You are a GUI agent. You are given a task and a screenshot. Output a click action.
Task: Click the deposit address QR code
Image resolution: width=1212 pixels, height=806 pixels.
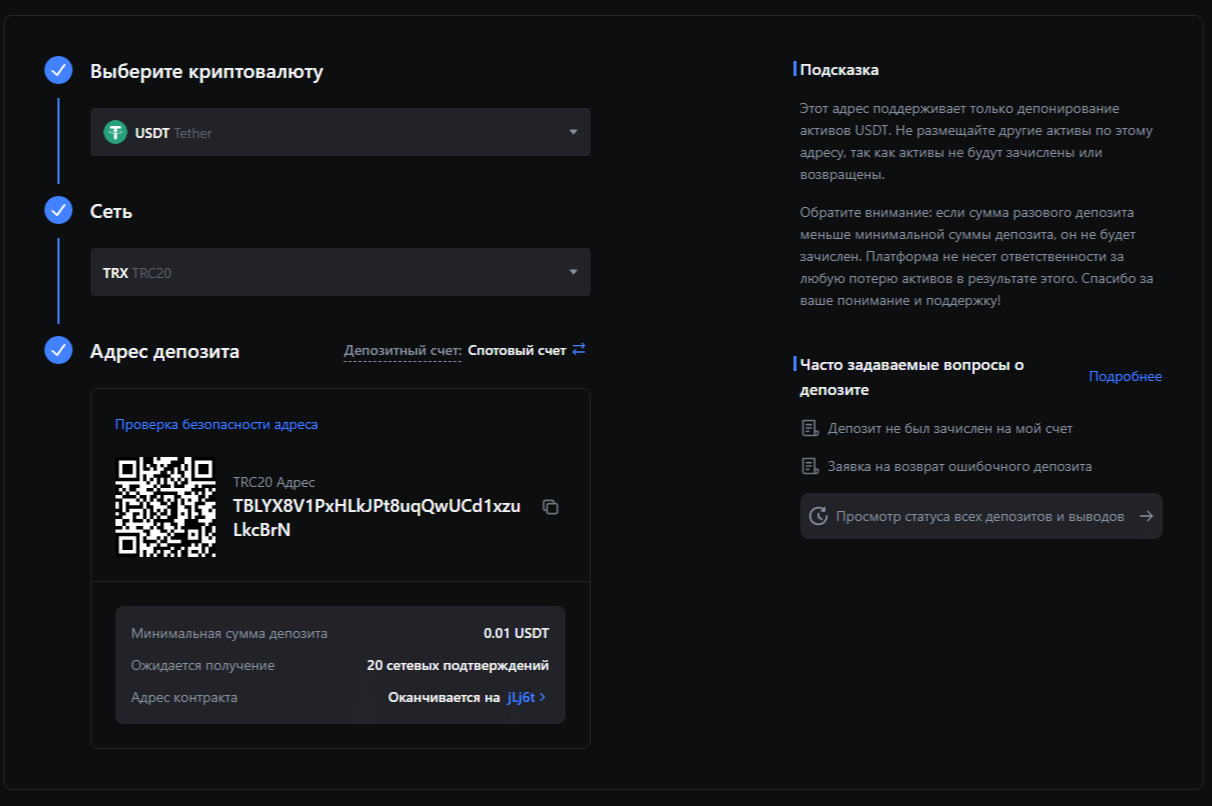point(166,507)
